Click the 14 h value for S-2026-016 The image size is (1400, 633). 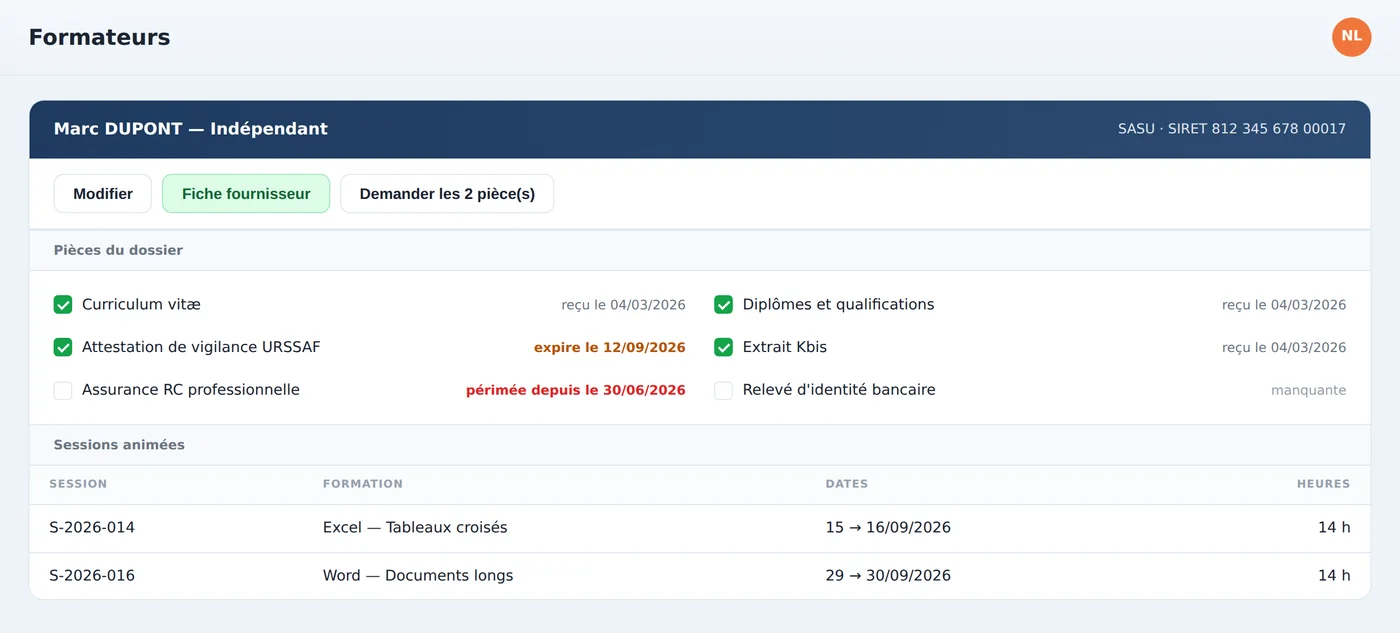pyautogui.click(x=1334, y=575)
